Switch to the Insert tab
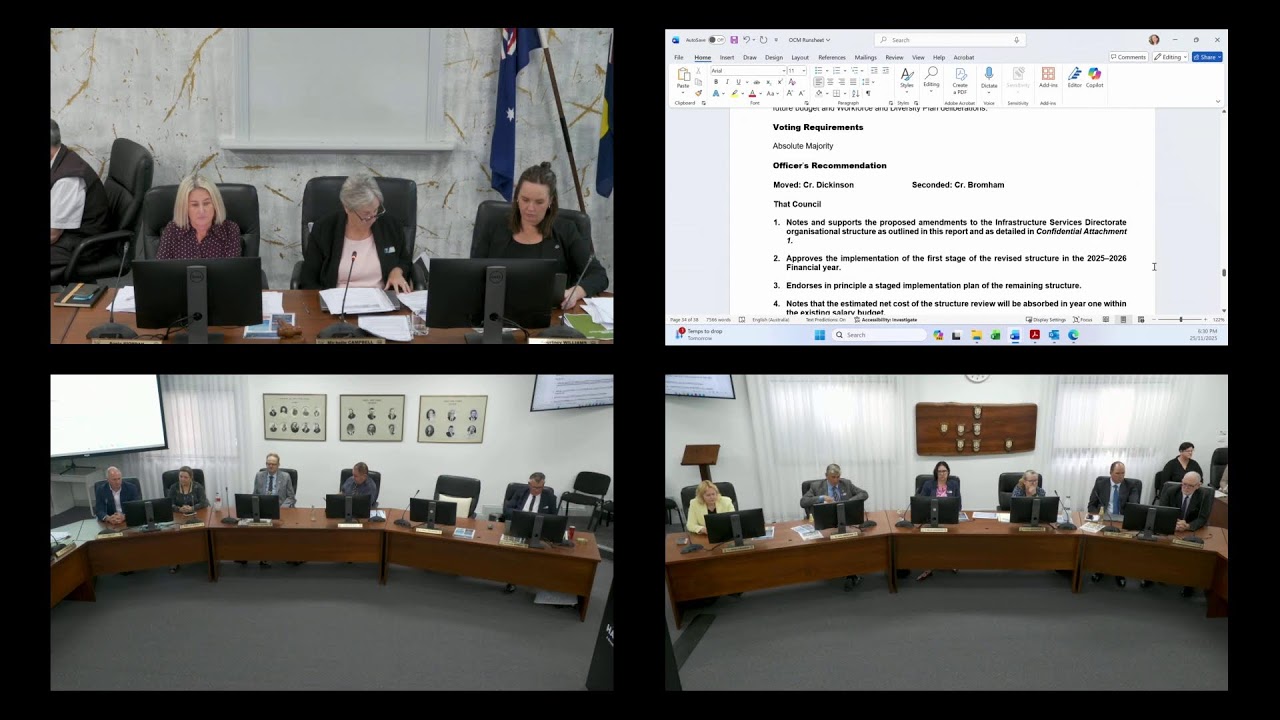Screen dimensions: 1280x720 [x=727, y=57]
